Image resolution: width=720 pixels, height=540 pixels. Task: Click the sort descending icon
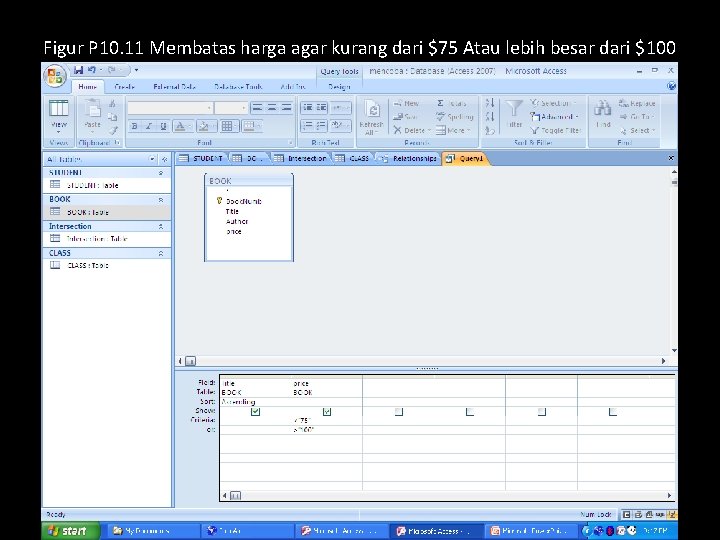coord(490,117)
